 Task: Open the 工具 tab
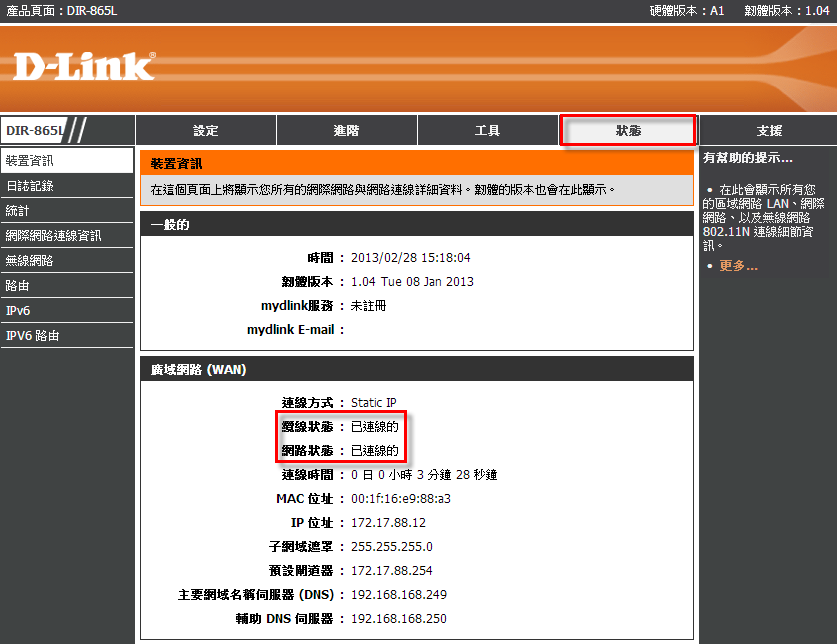click(x=487, y=131)
